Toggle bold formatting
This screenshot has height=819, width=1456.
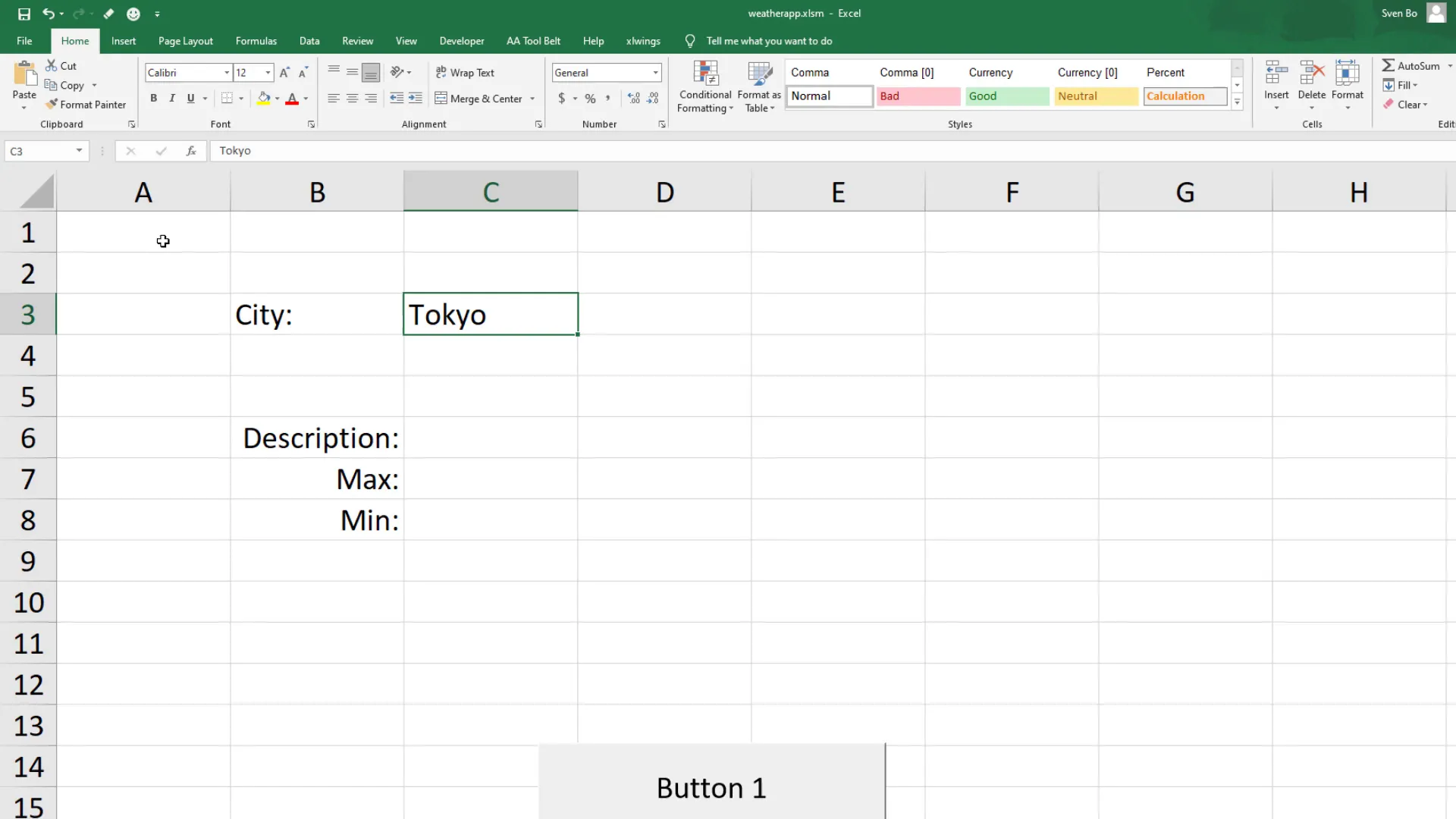pos(153,98)
